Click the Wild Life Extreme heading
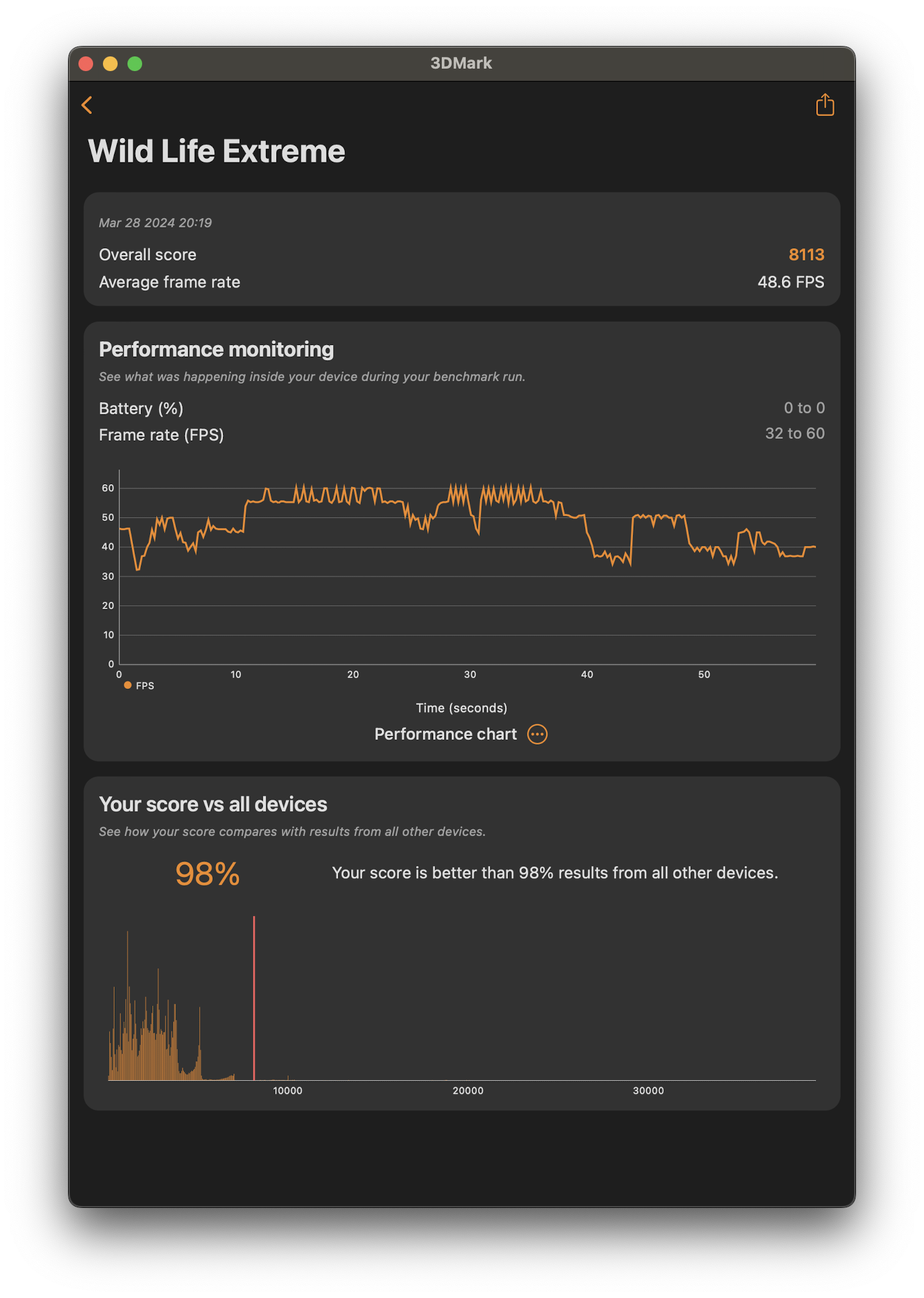924x1298 pixels. (216, 151)
